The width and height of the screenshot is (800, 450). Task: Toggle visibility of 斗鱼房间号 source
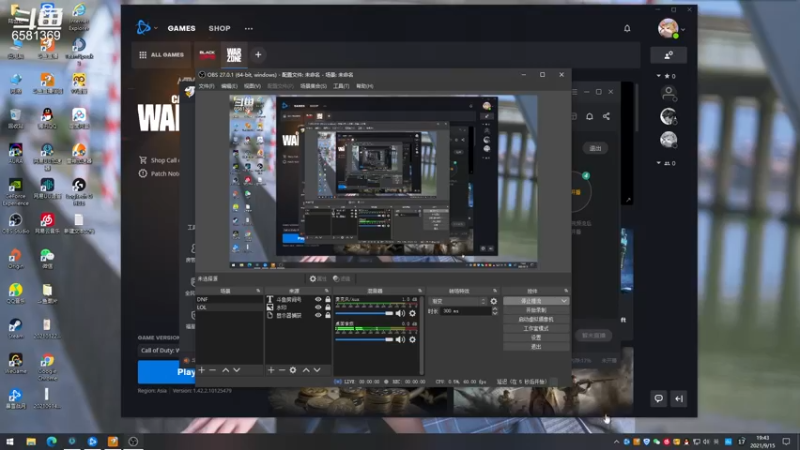click(318, 299)
